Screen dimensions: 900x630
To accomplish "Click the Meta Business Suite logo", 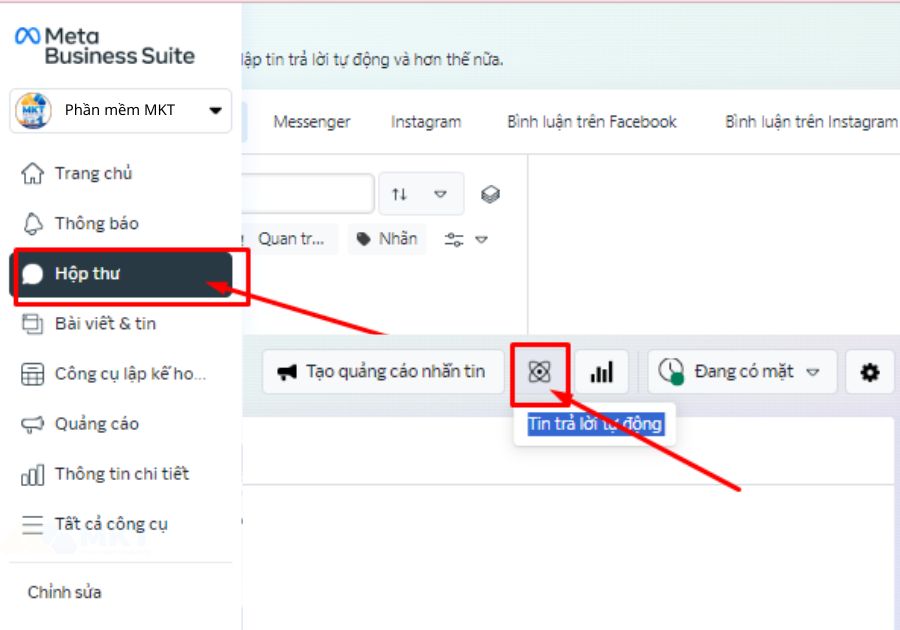I will click(105, 46).
